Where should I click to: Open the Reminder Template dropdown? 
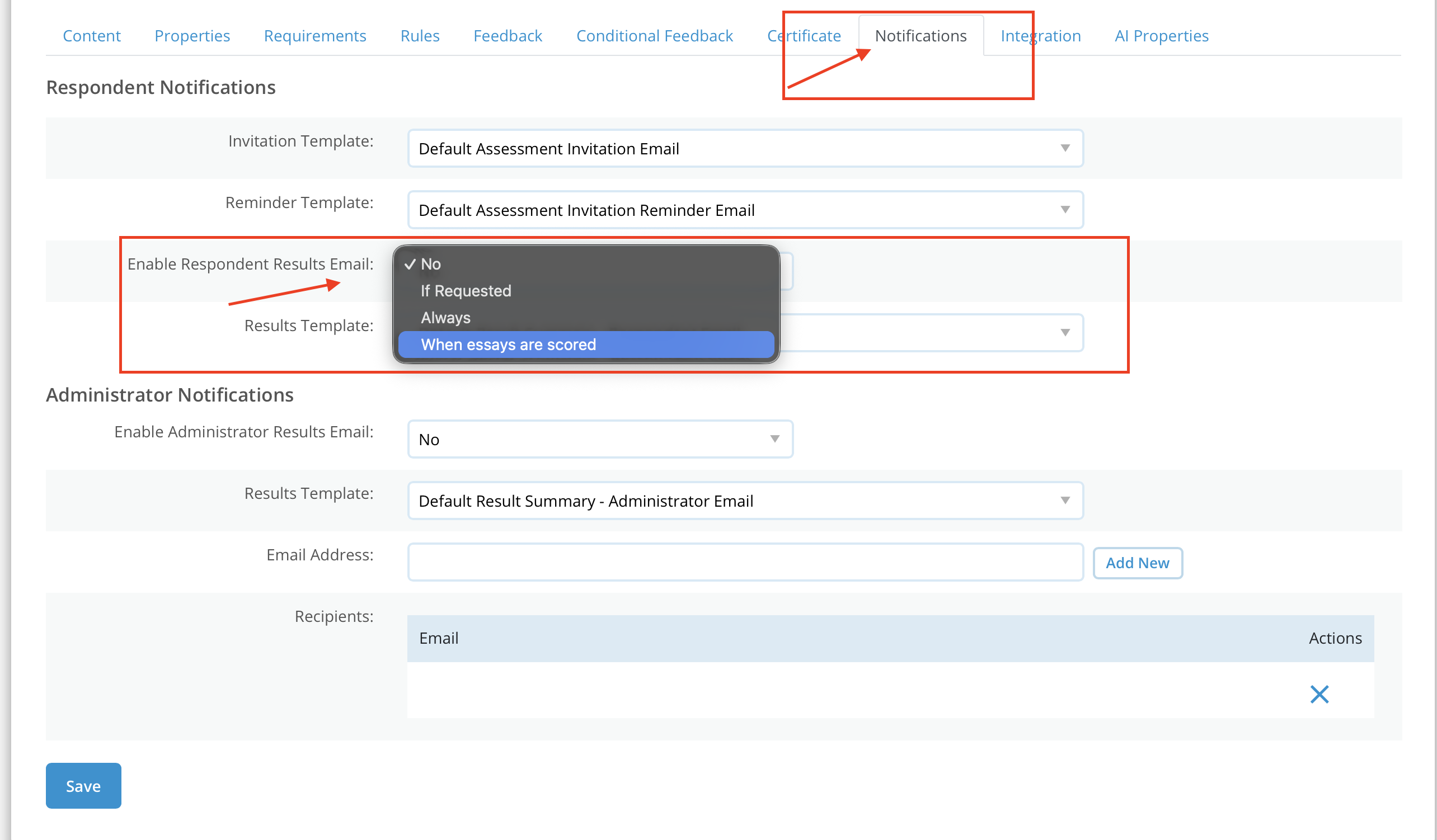pyautogui.click(x=745, y=210)
